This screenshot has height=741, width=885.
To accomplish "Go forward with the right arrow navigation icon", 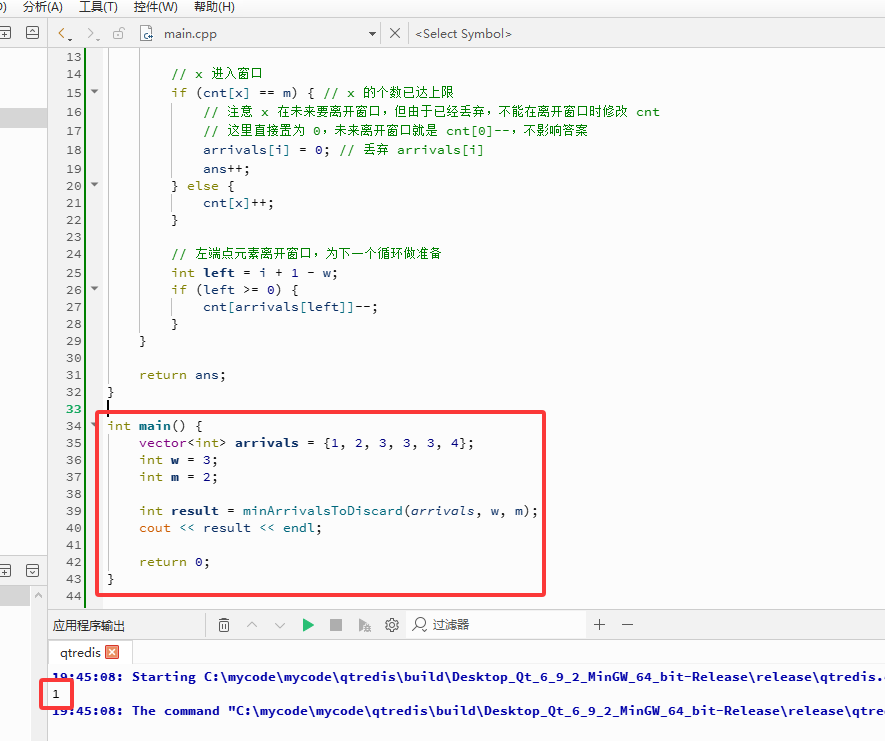I will pyautogui.click(x=92, y=34).
